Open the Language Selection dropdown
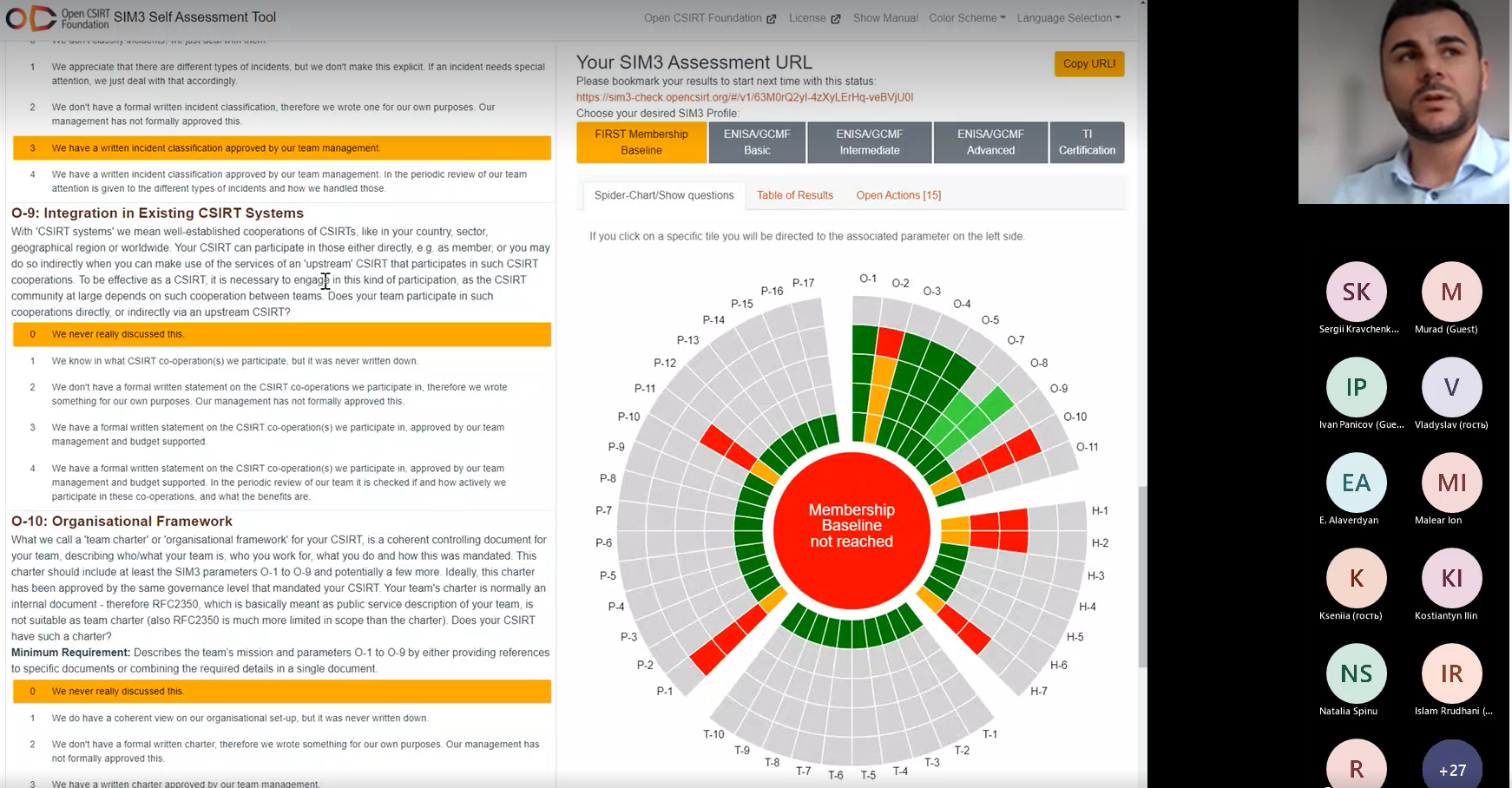The width and height of the screenshot is (1512, 788). (1068, 18)
